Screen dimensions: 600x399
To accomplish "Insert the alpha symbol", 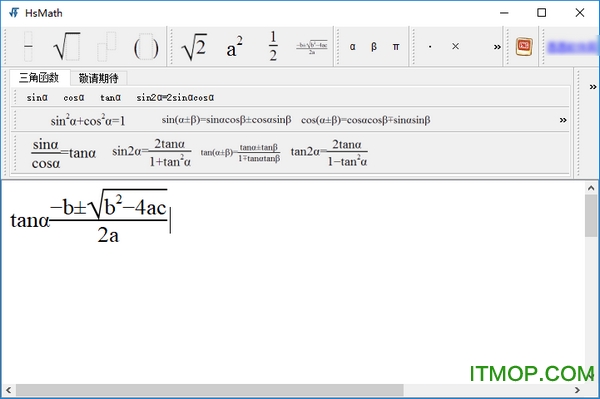I will coord(352,47).
